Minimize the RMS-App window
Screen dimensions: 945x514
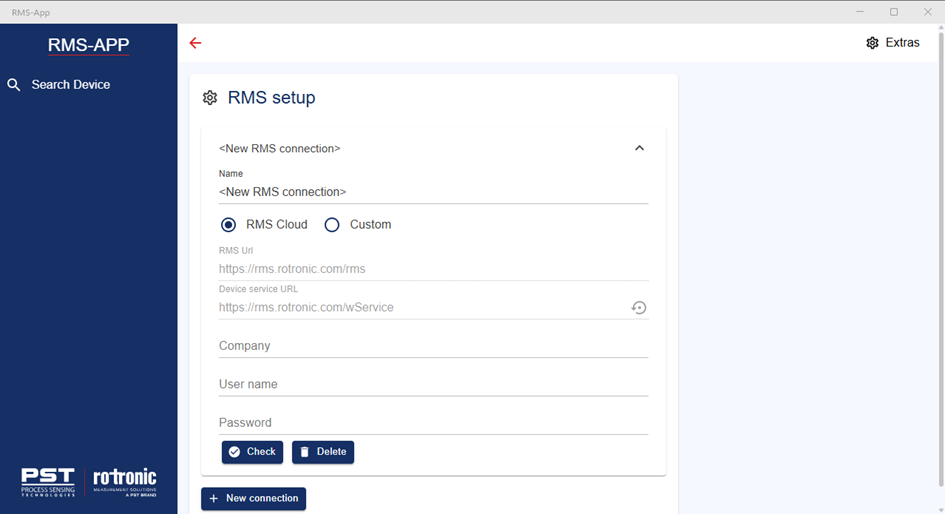click(860, 12)
